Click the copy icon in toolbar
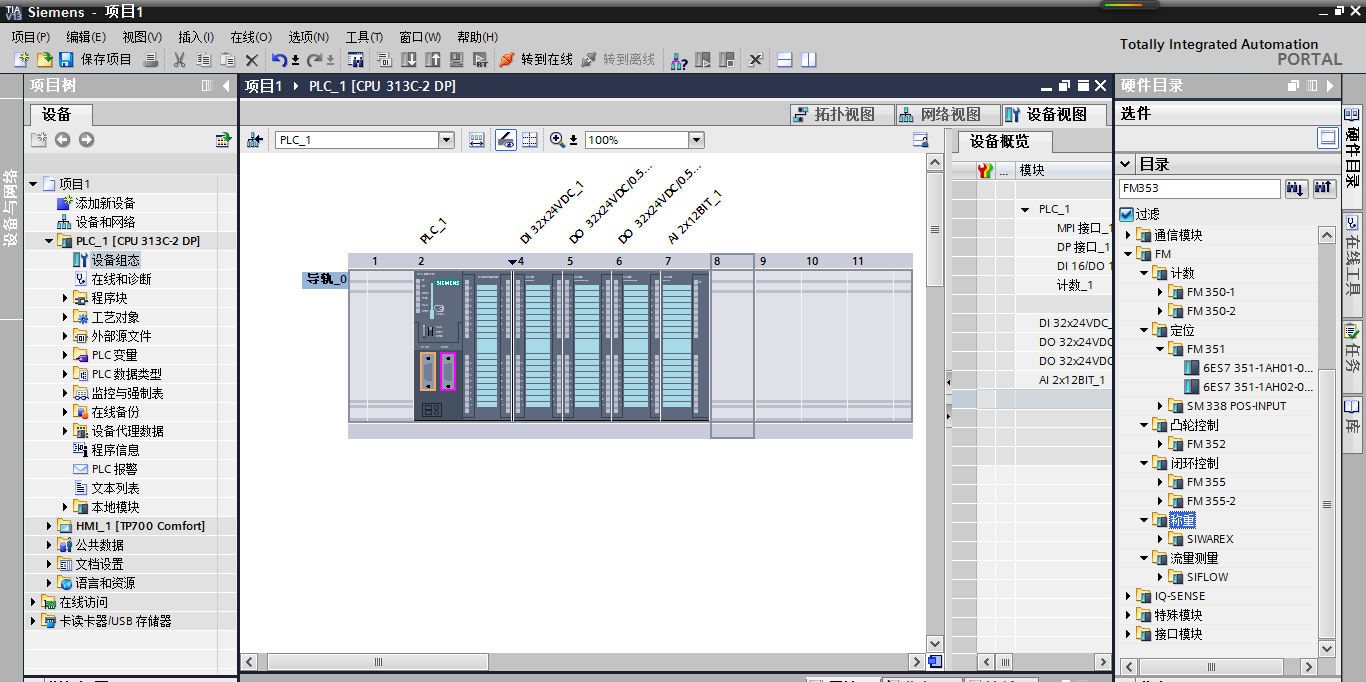The image size is (1366, 682). point(204,60)
